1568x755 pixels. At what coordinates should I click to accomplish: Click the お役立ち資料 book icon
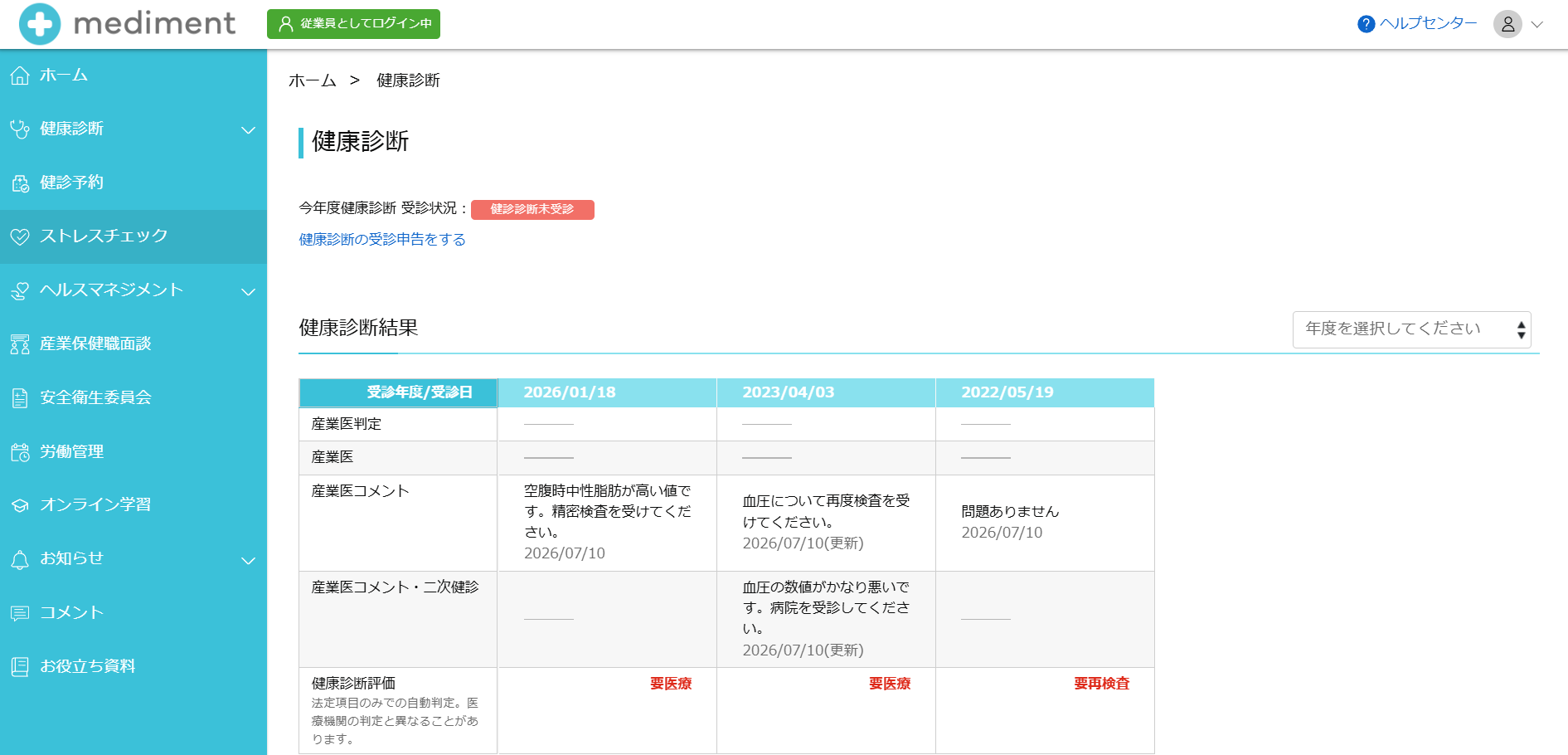pyautogui.click(x=20, y=667)
